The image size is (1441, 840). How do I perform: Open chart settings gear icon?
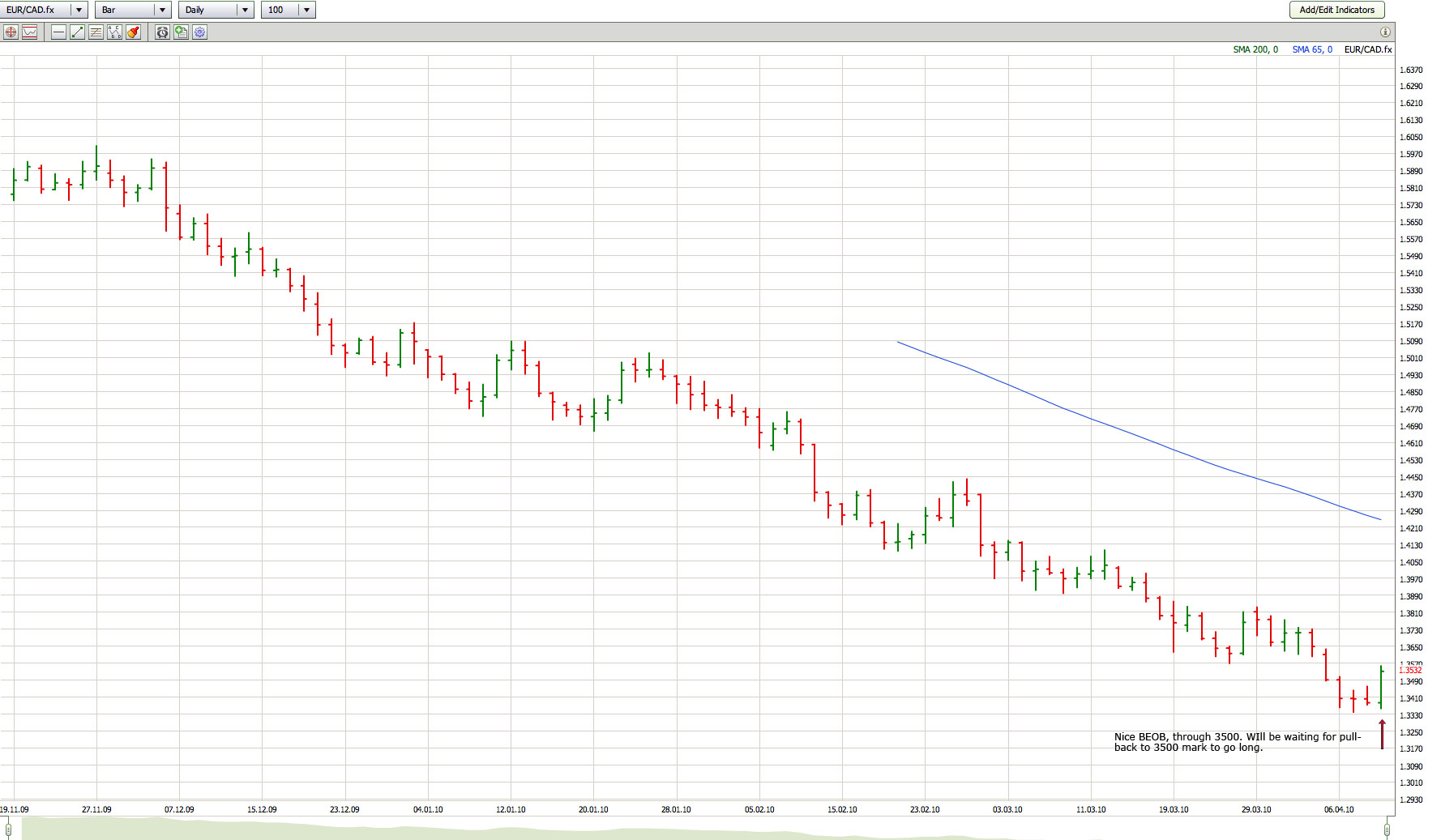[x=200, y=32]
